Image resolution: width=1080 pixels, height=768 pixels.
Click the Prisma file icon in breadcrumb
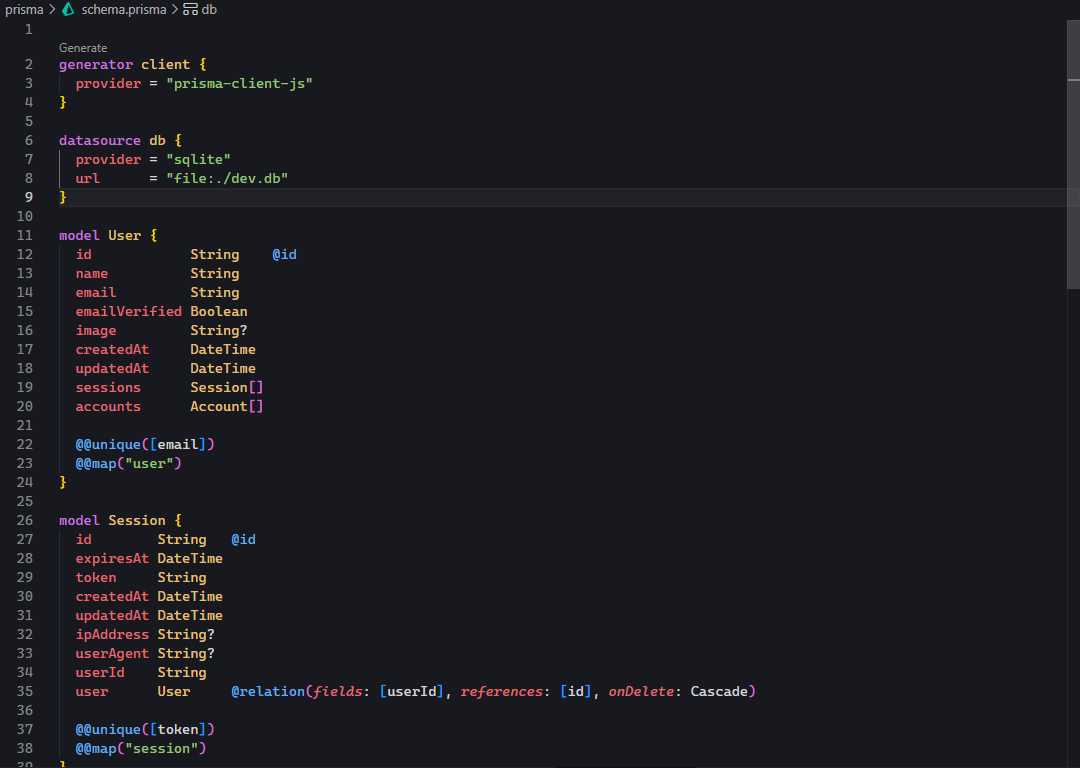pyautogui.click(x=68, y=10)
